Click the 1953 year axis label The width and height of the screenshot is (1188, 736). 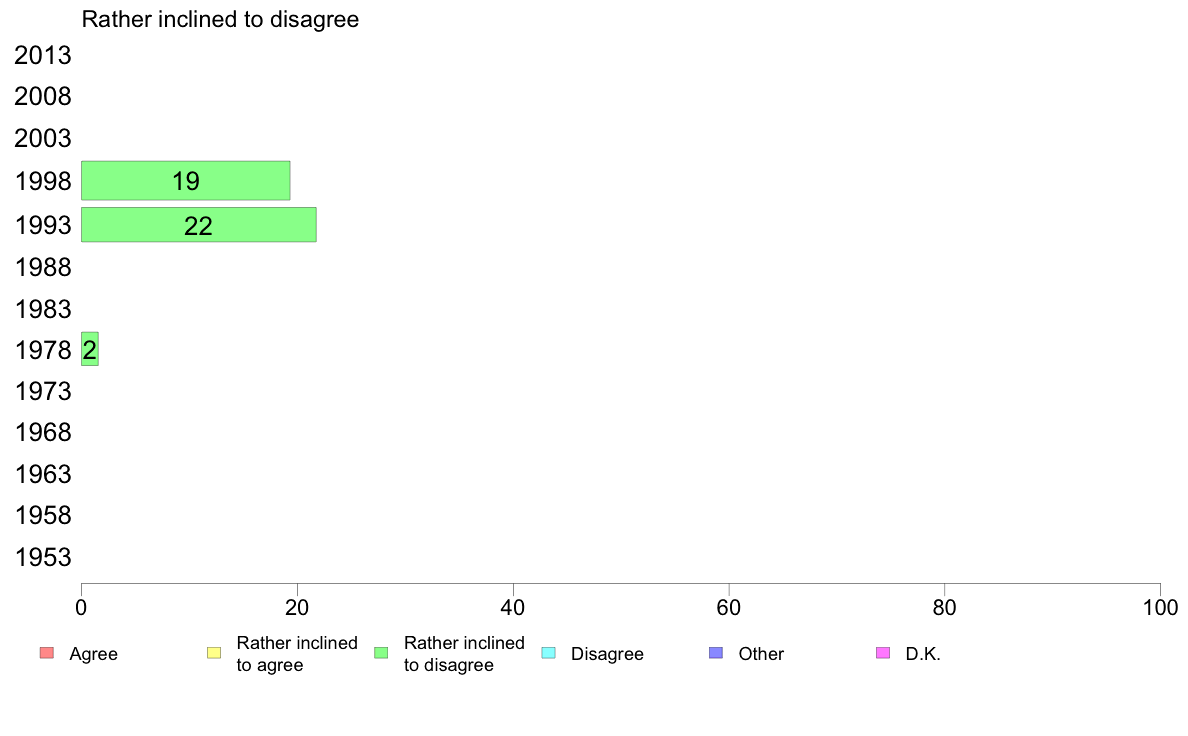point(42,557)
